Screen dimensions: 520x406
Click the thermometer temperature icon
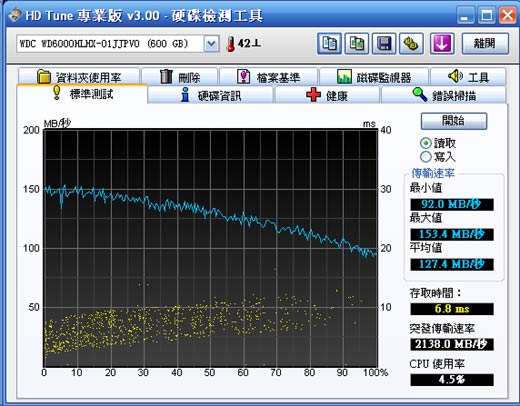[x=230, y=44]
